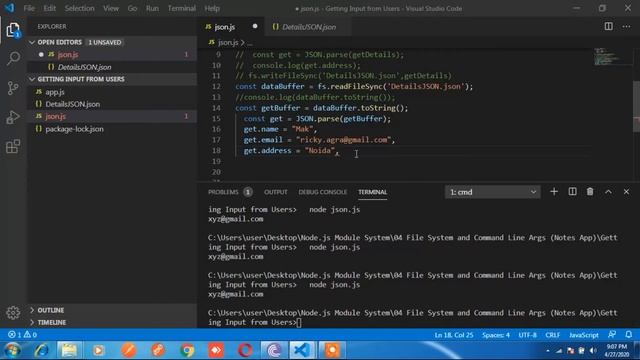Viewport: 640px width, 360px height.
Task: Click the editor vertical scrollbar
Action: tap(636, 106)
